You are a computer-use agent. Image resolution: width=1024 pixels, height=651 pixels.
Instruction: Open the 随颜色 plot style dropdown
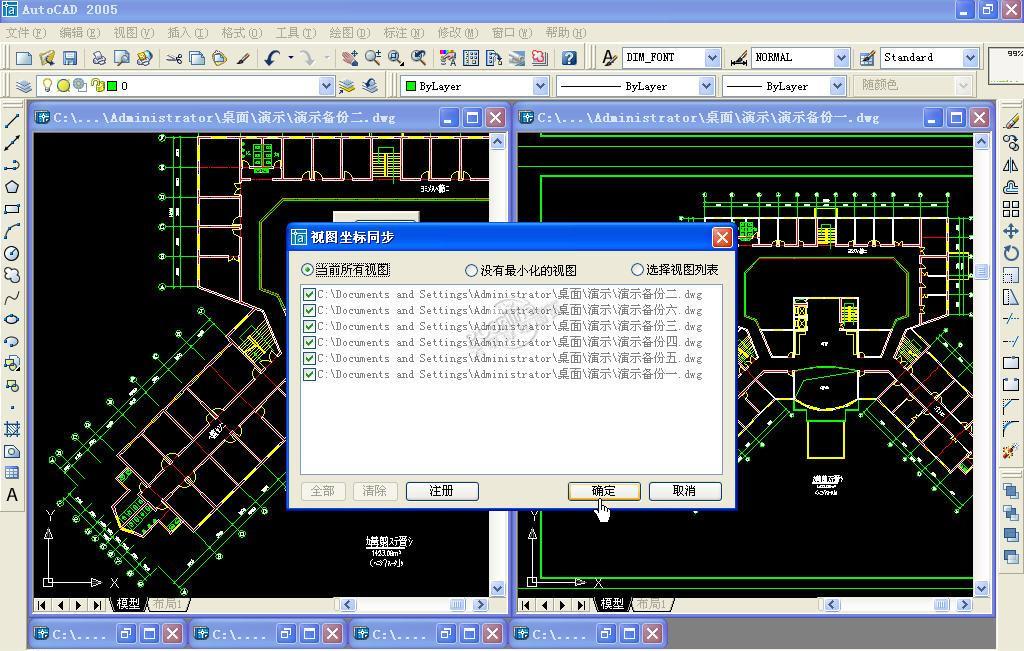[x=963, y=86]
